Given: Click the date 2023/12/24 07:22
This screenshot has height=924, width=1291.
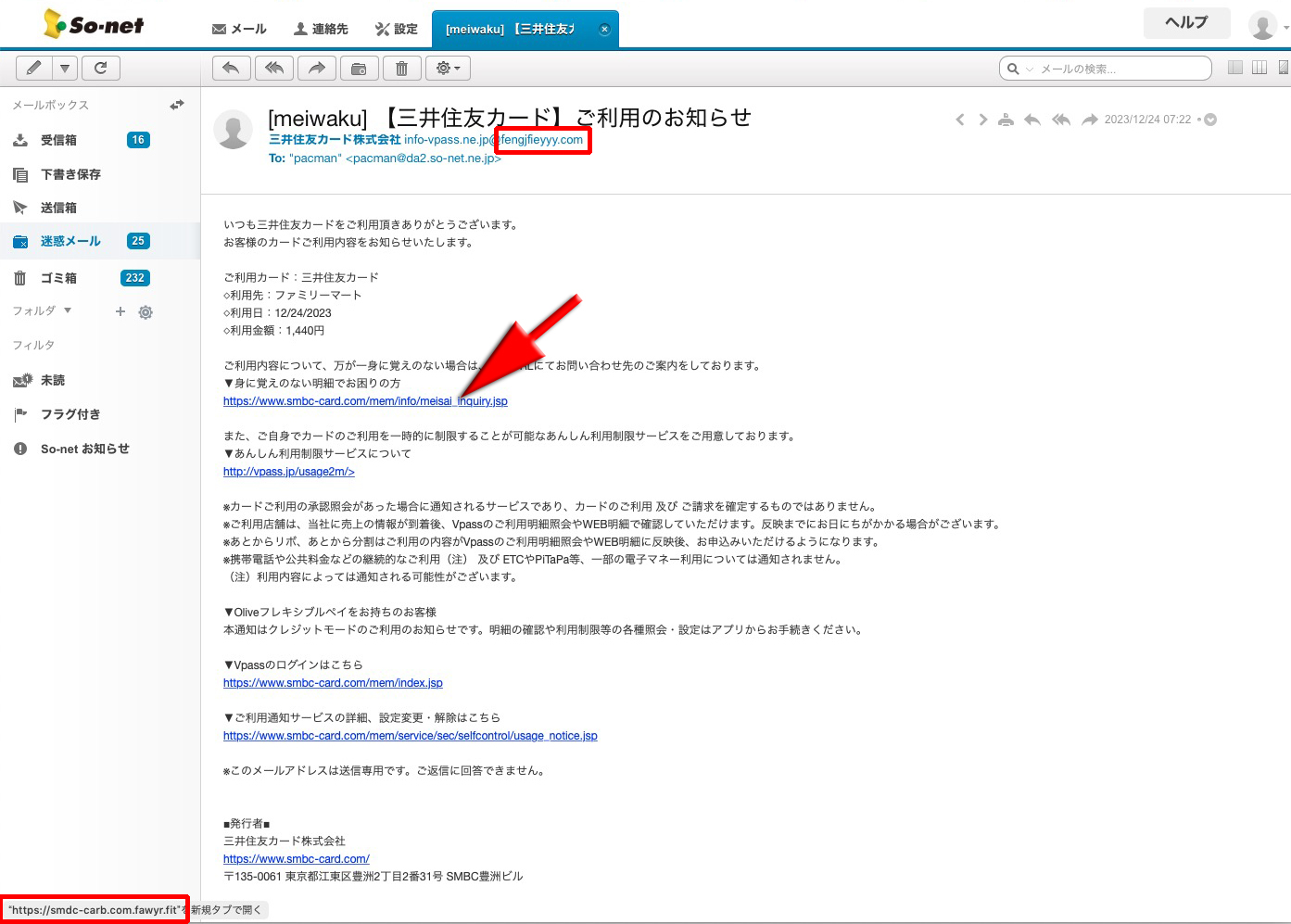Looking at the screenshot, I should (1147, 120).
